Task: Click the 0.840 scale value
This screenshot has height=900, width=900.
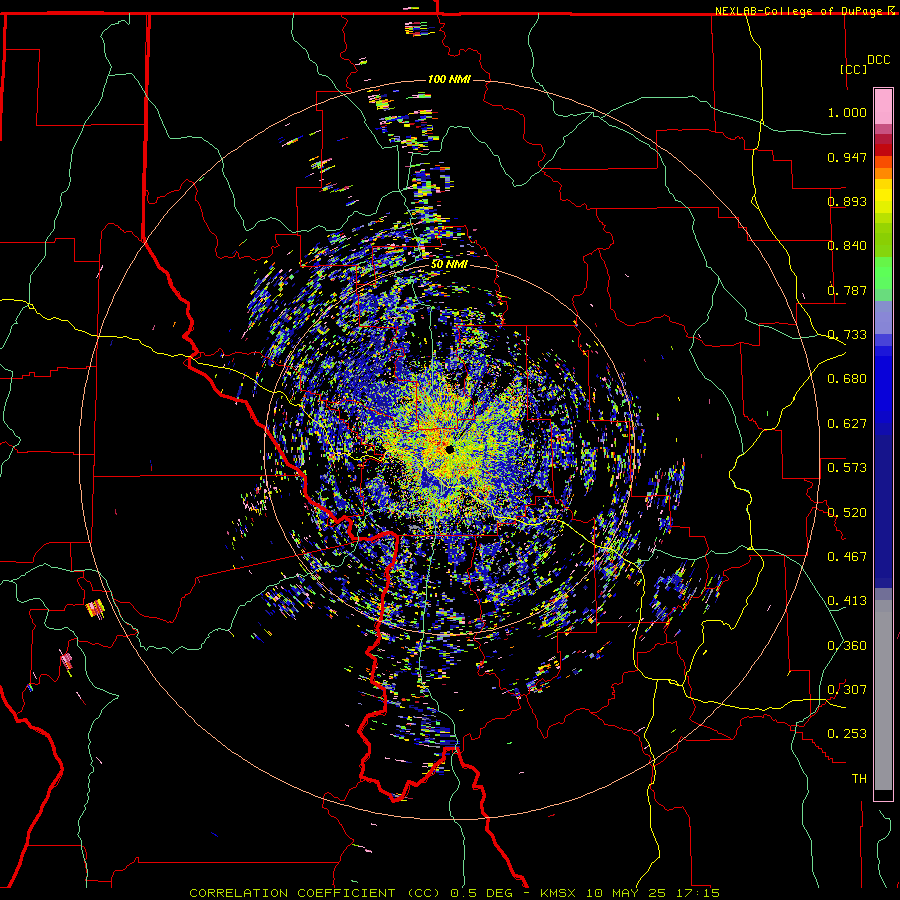Action: 847,246
